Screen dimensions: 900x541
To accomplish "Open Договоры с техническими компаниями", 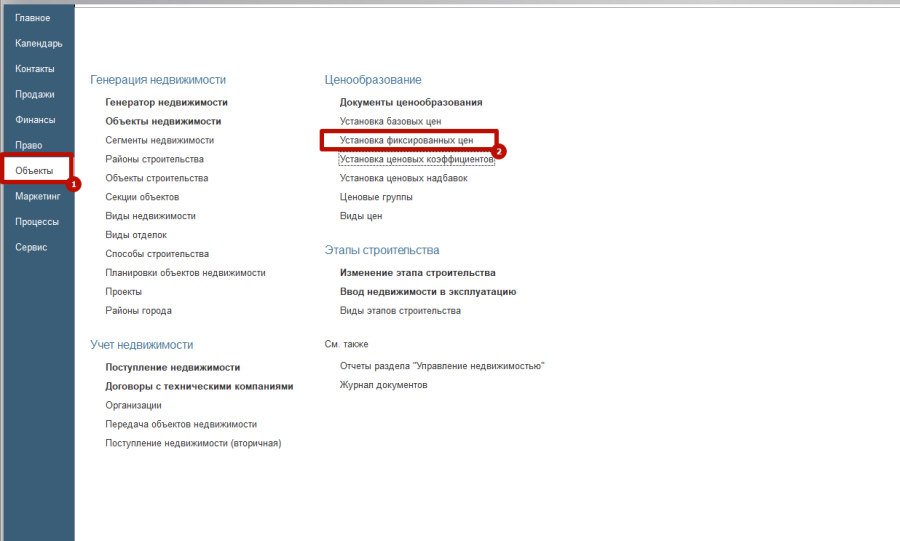I will click(x=199, y=386).
